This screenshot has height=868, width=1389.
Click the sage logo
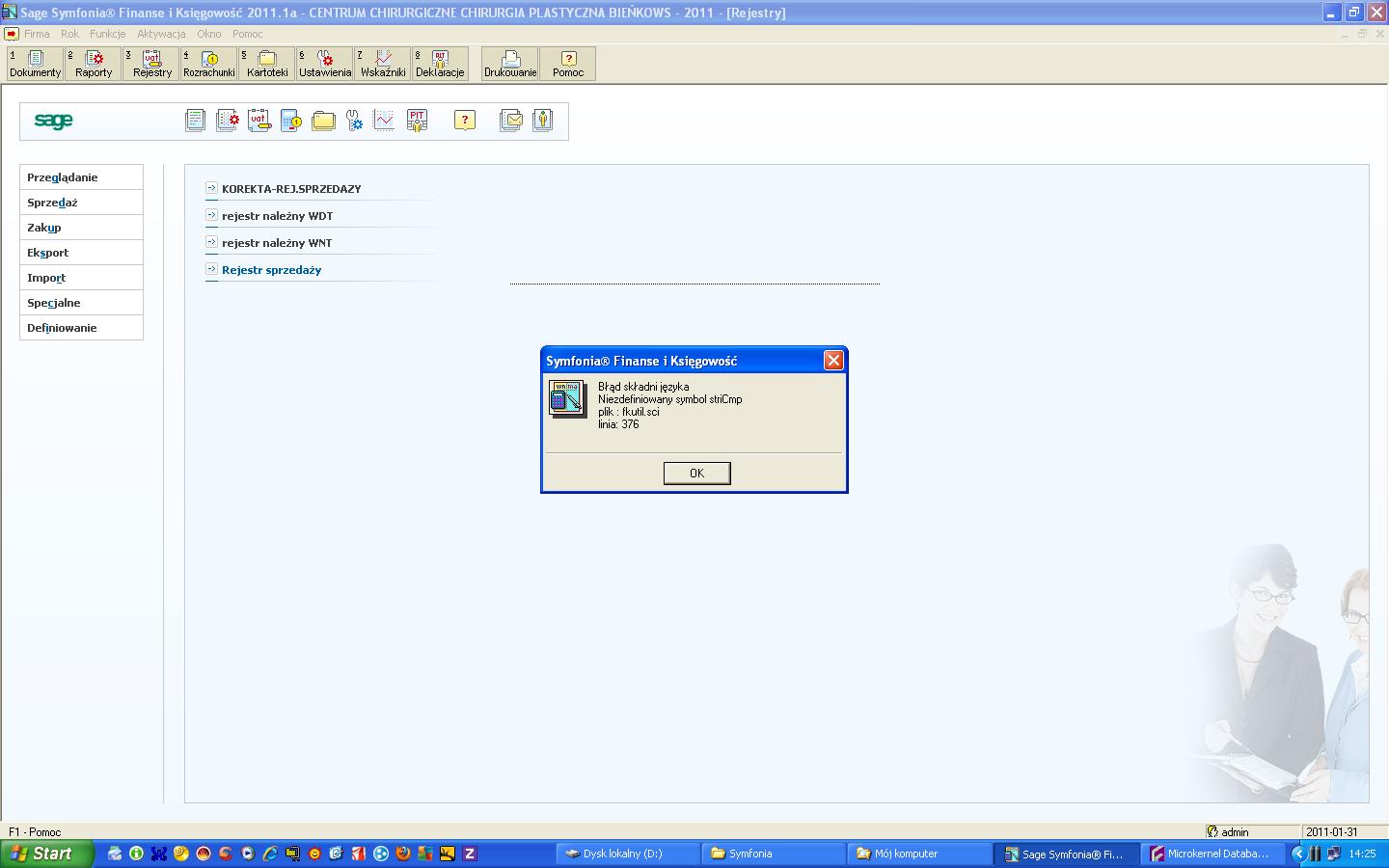53,121
